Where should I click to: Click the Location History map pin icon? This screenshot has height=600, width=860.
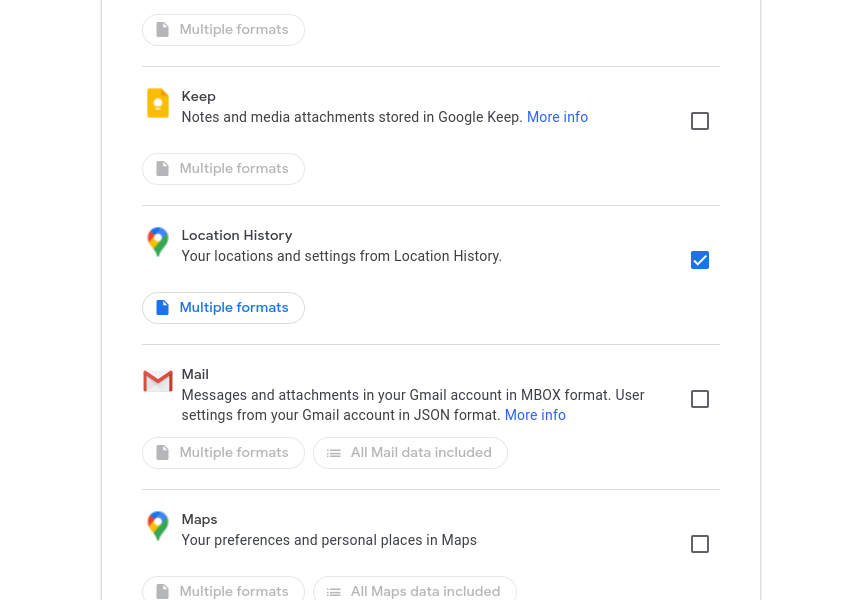pos(158,242)
